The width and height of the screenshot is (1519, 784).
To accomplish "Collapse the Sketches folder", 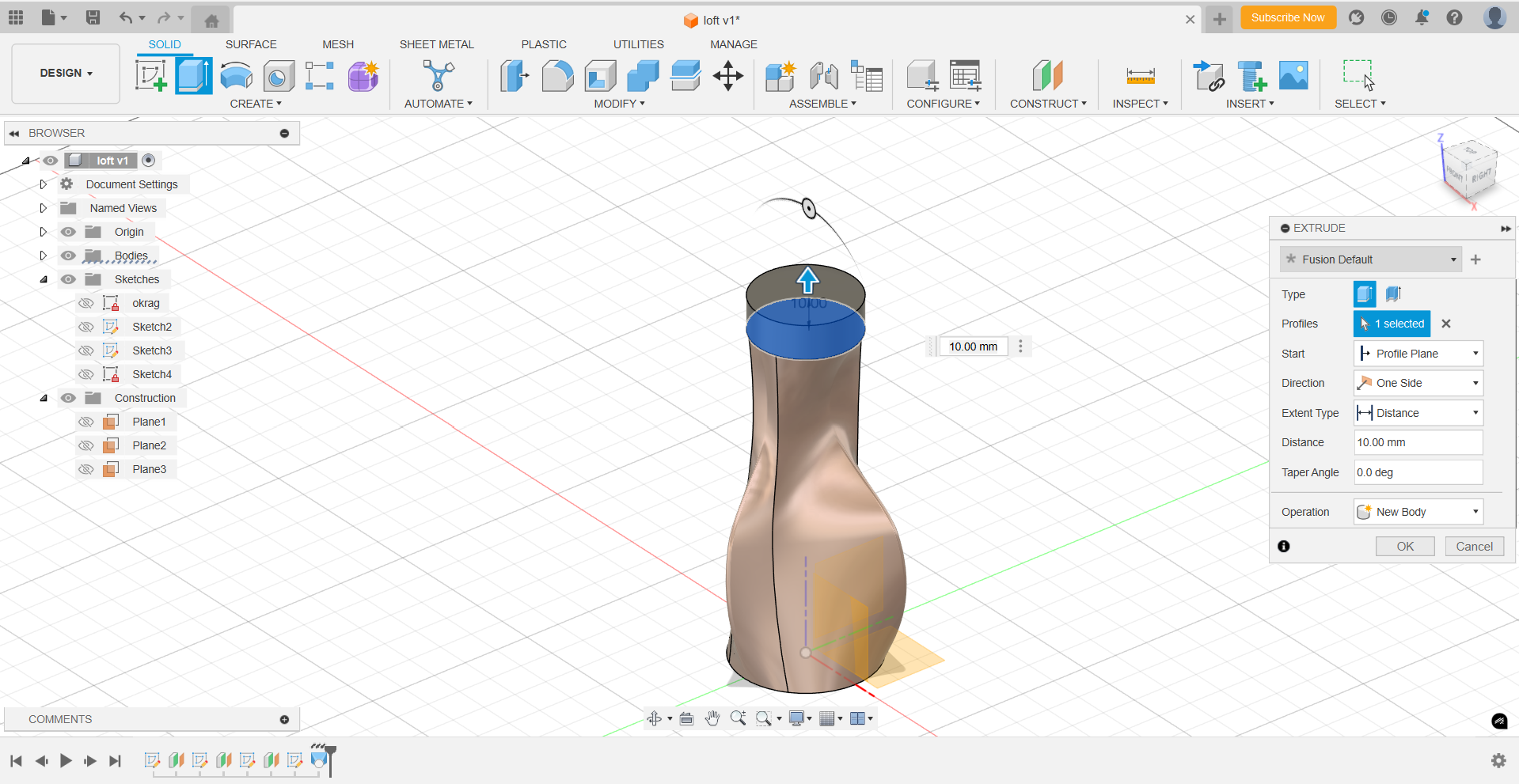I will (x=44, y=279).
